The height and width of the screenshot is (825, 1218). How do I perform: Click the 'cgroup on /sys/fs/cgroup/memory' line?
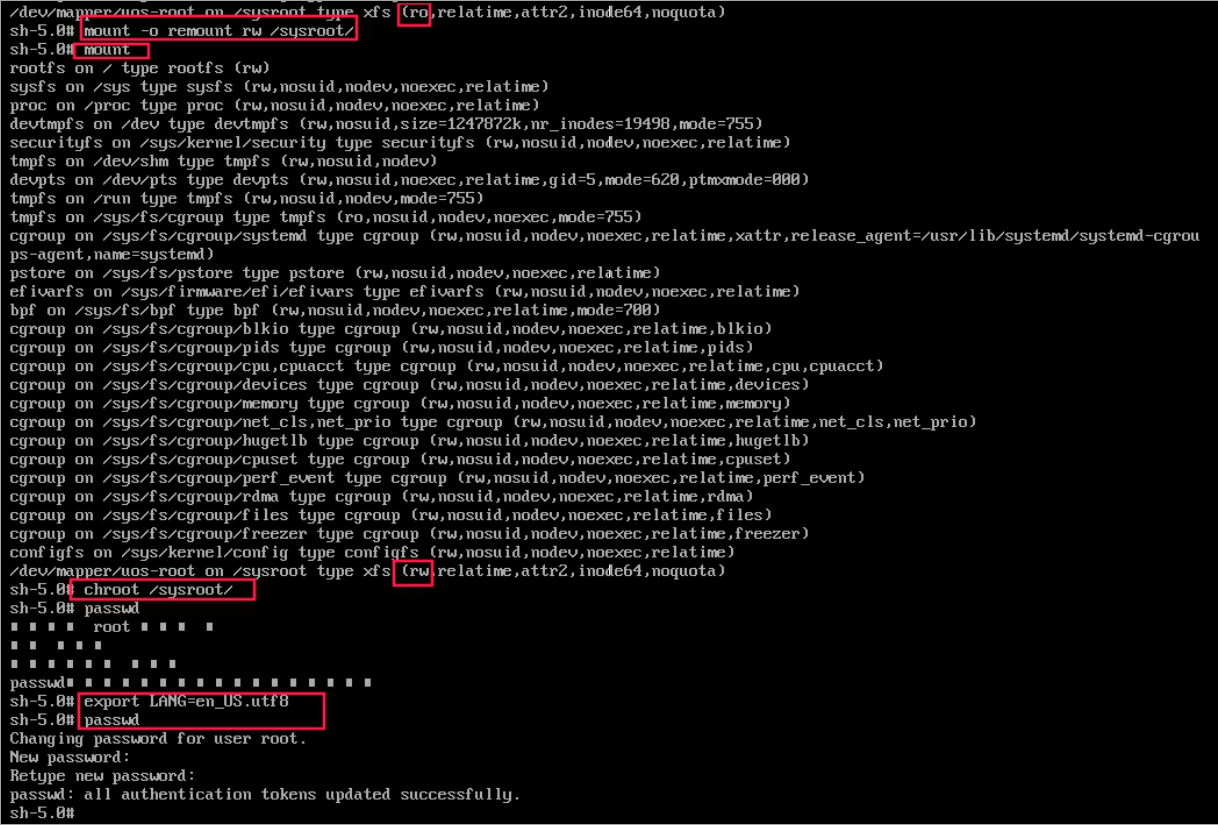[x=391, y=404]
